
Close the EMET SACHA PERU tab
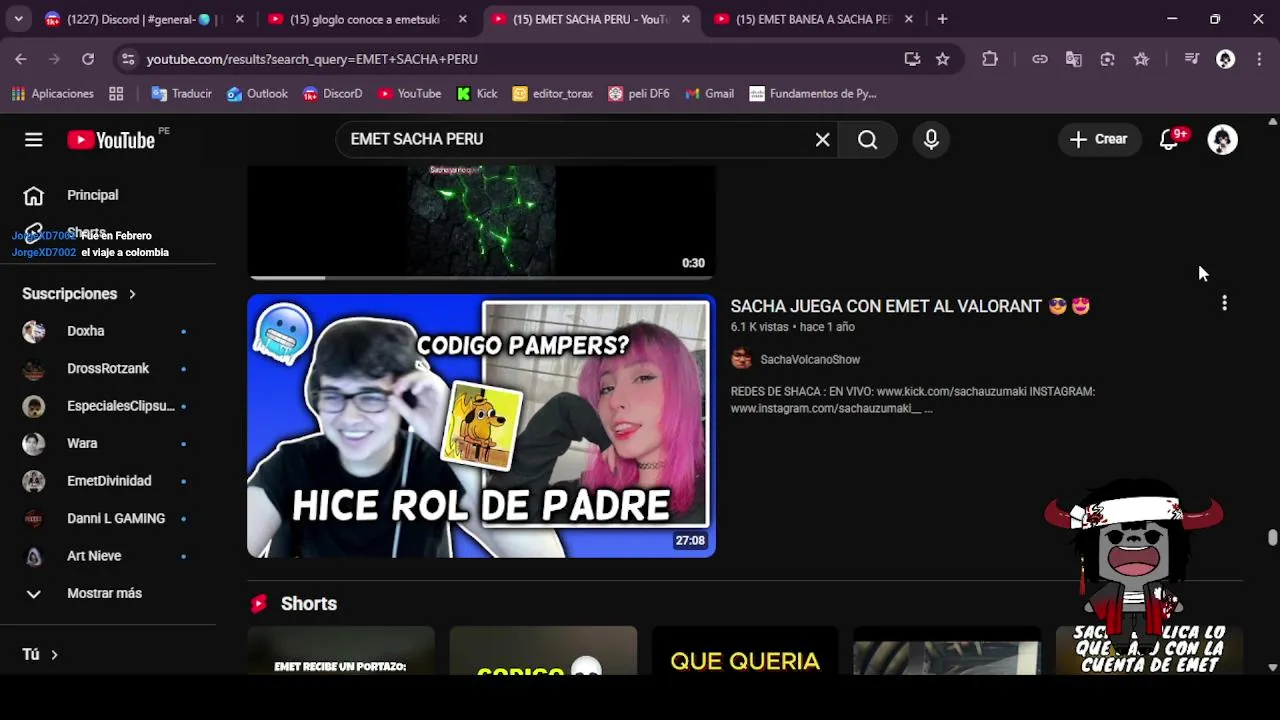tap(685, 19)
